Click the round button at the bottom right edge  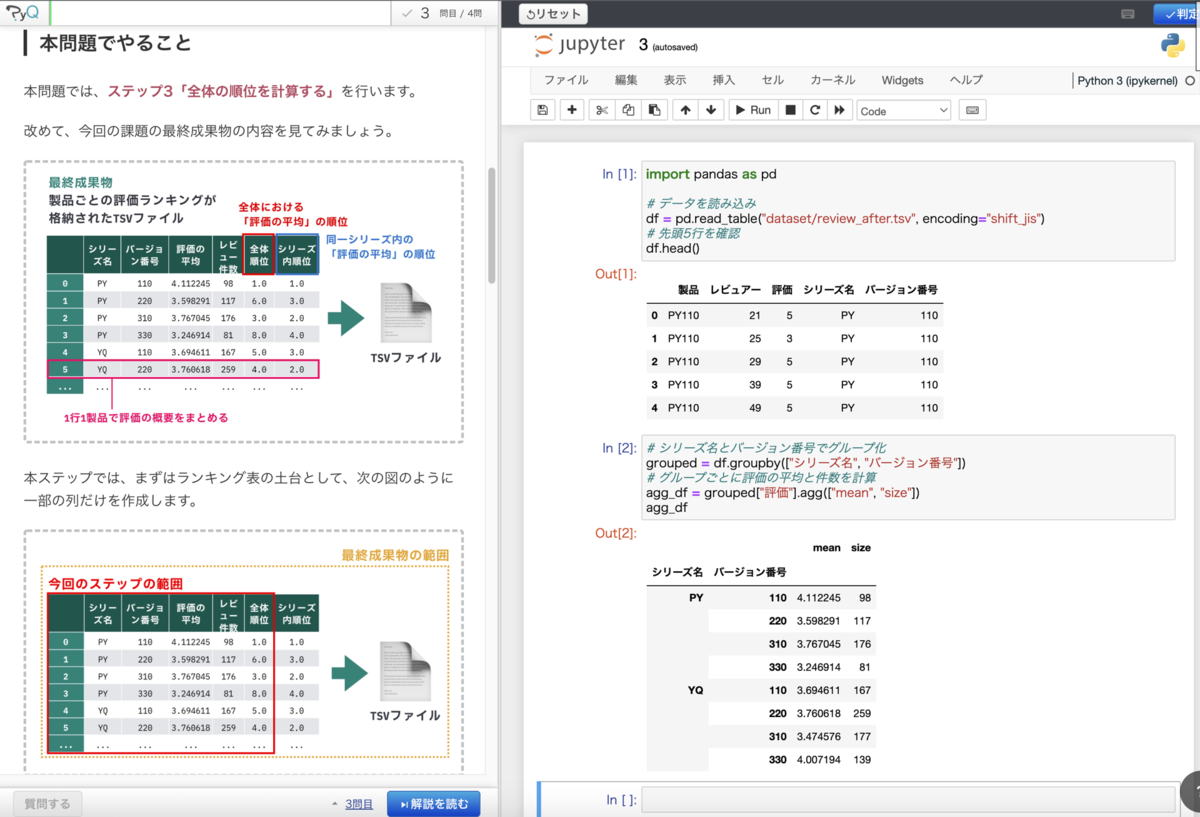(1190, 790)
